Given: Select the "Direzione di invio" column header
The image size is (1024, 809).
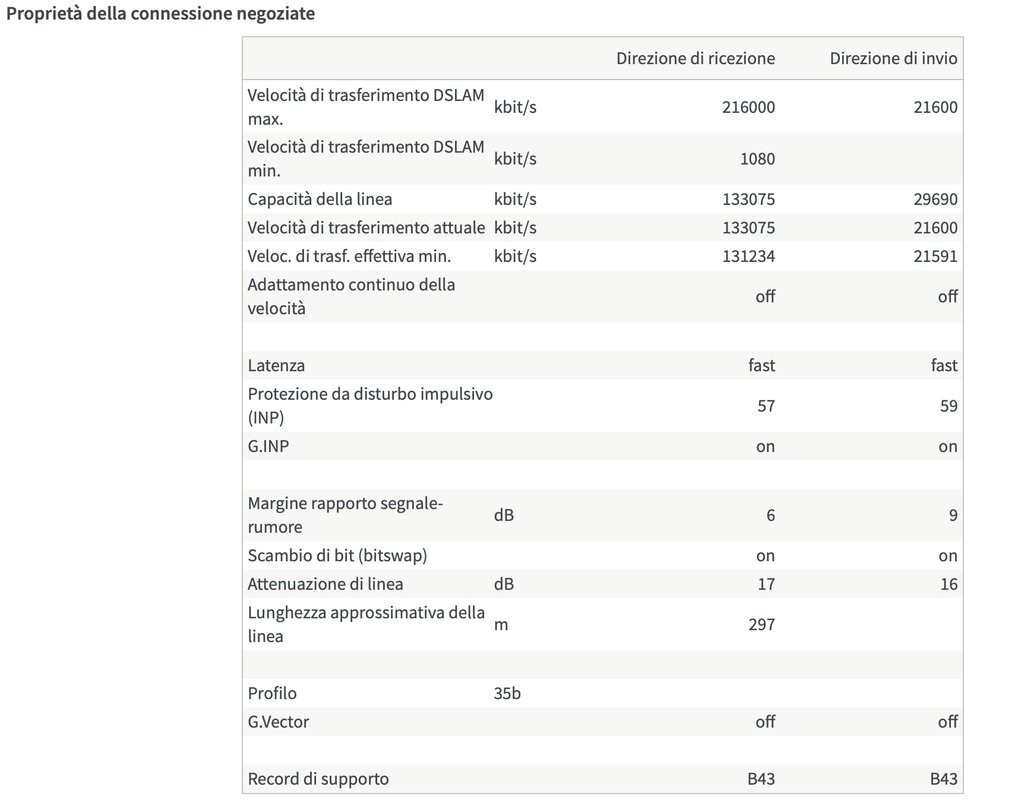Looking at the screenshot, I should pos(893,58).
